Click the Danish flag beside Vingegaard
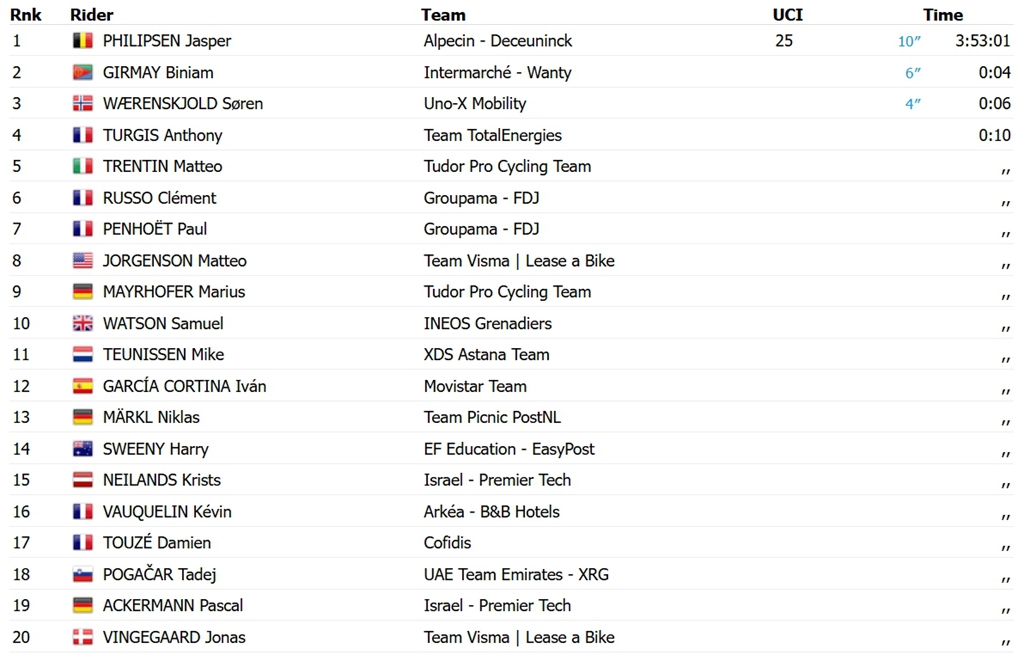Screen dimensions: 1024x655 coord(82,637)
